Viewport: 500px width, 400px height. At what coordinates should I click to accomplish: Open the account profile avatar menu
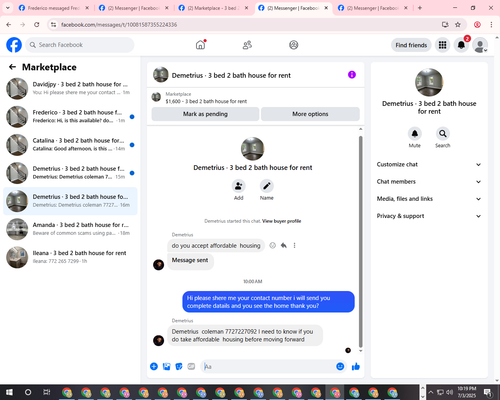tap(480, 45)
